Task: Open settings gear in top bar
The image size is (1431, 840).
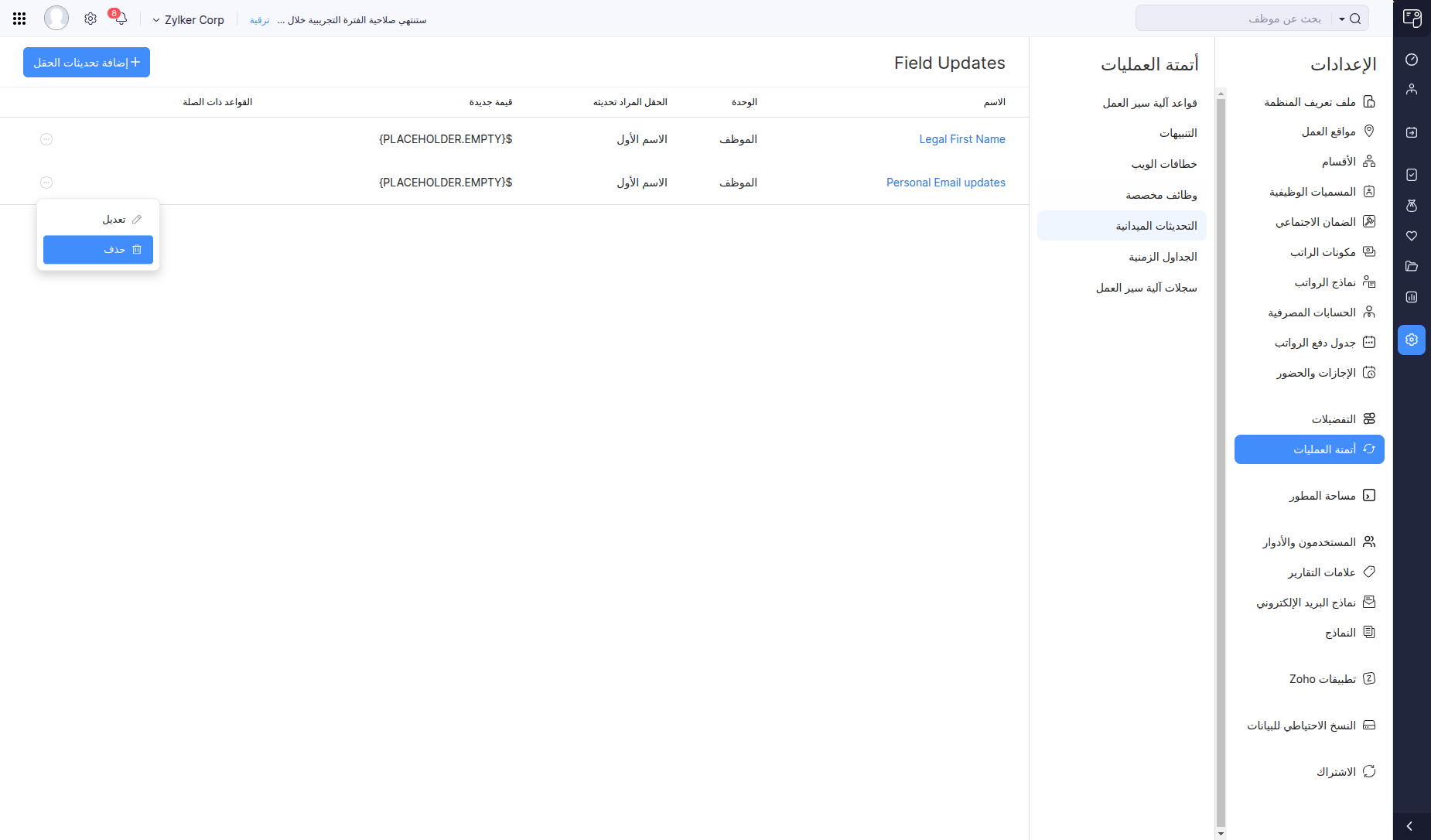Action: pos(91,19)
